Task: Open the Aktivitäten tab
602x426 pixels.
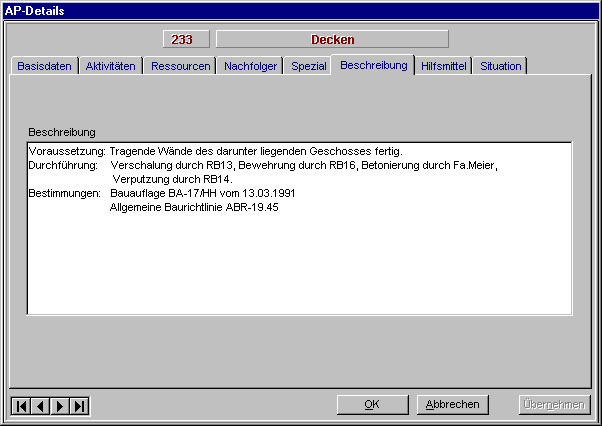Action: click(111, 66)
